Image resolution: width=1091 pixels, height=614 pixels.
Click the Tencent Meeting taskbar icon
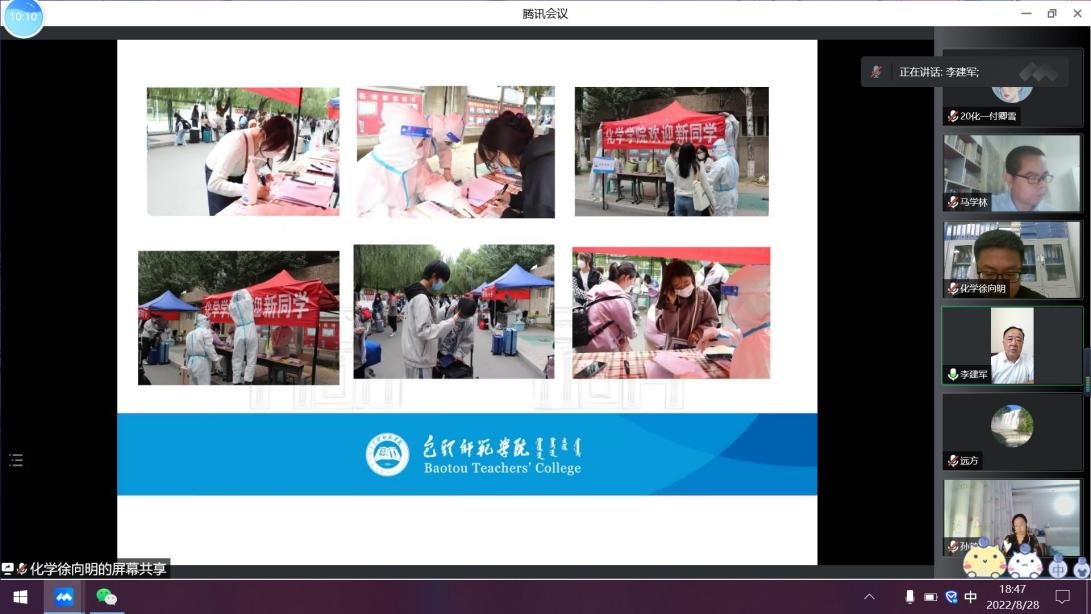64,597
